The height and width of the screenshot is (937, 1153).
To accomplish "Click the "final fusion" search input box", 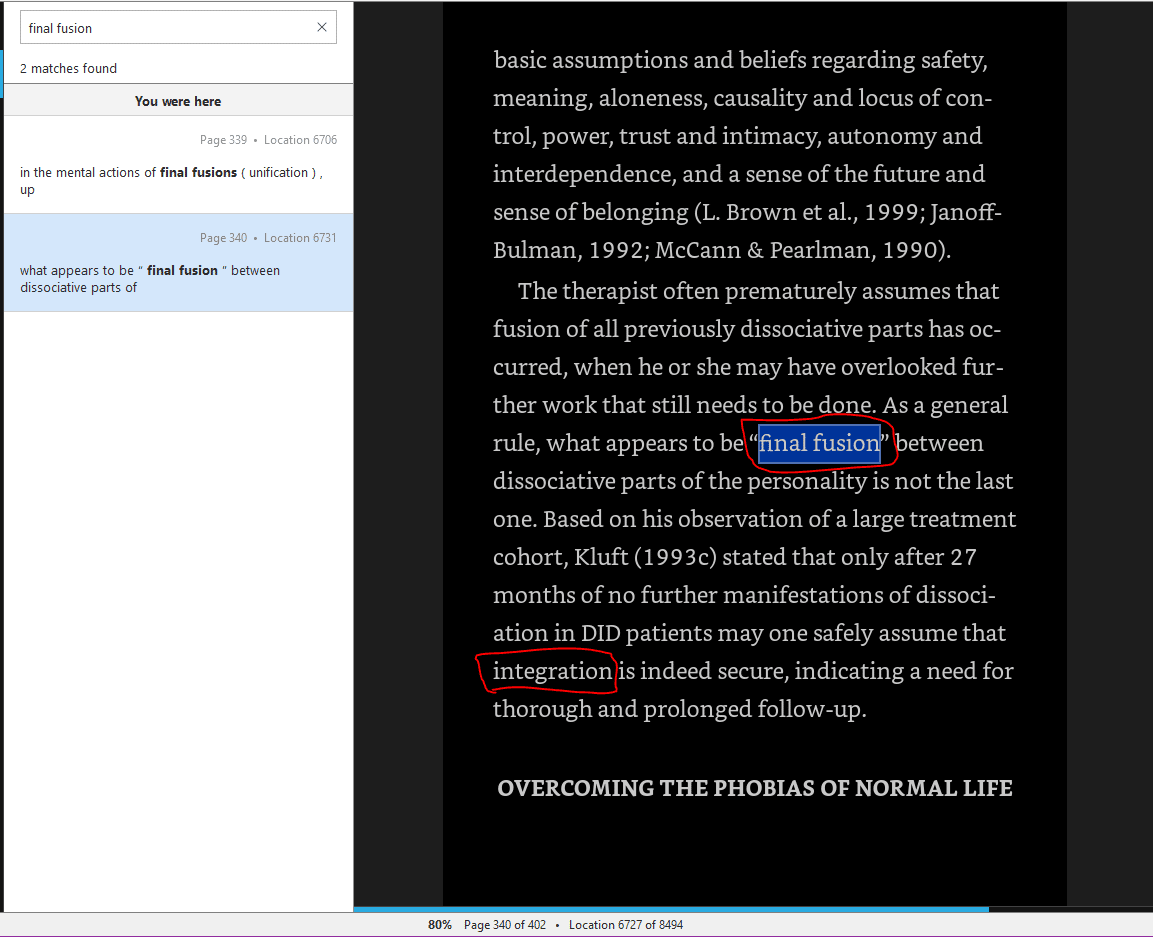I will click(165, 28).
